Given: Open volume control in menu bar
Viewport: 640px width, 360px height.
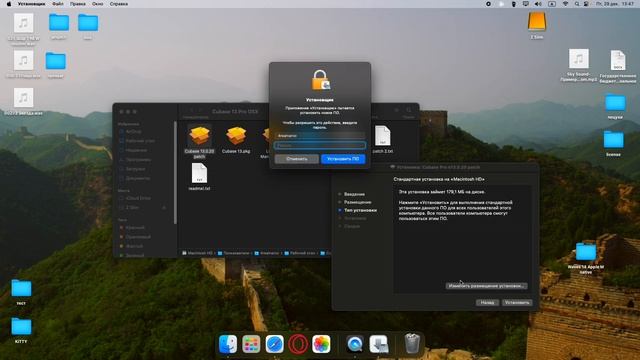Looking at the screenshot, I should click(538, 4).
